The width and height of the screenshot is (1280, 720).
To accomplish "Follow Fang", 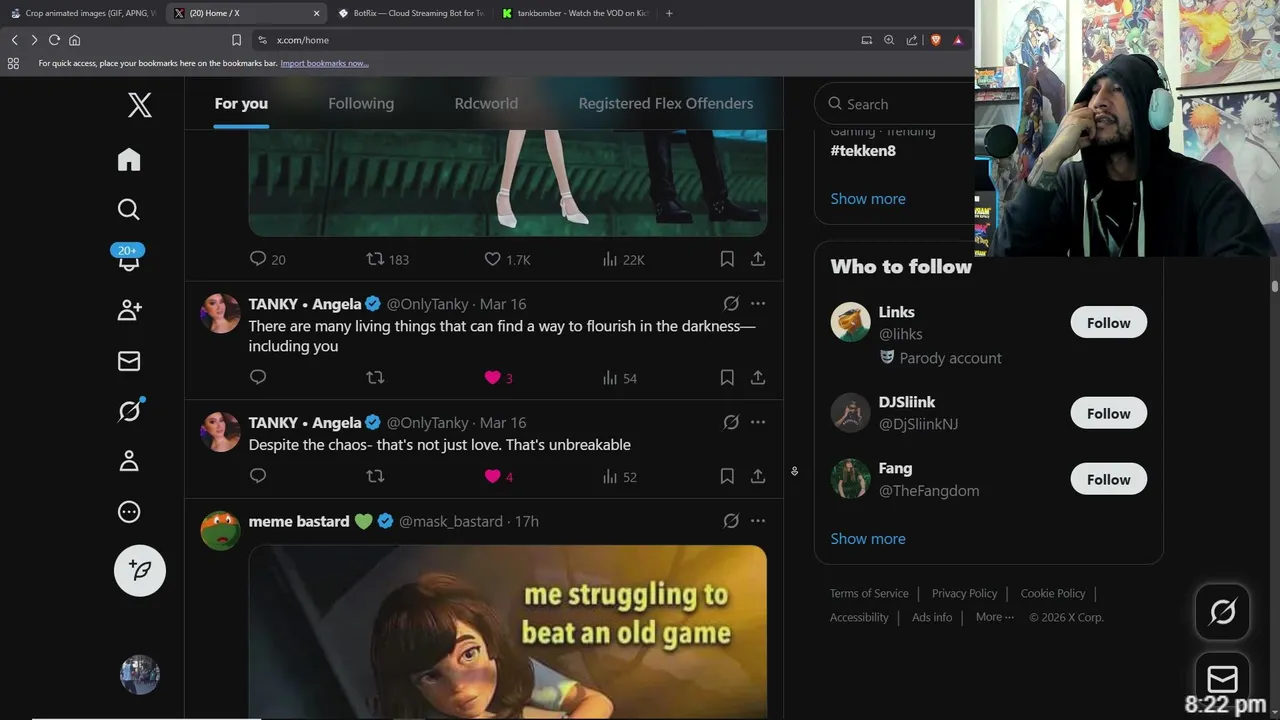I will tap(1108, 479).
